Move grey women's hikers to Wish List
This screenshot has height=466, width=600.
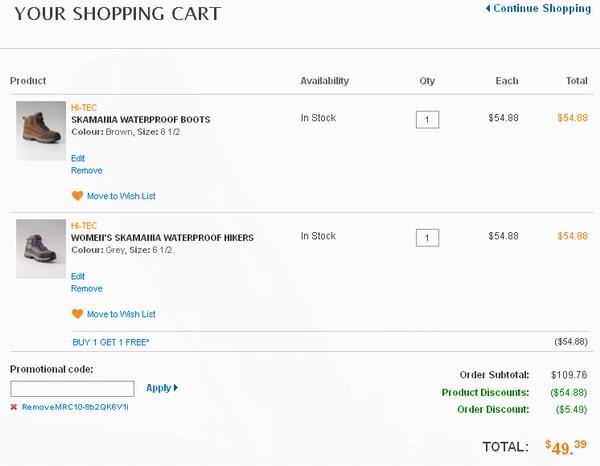(121, 314)
